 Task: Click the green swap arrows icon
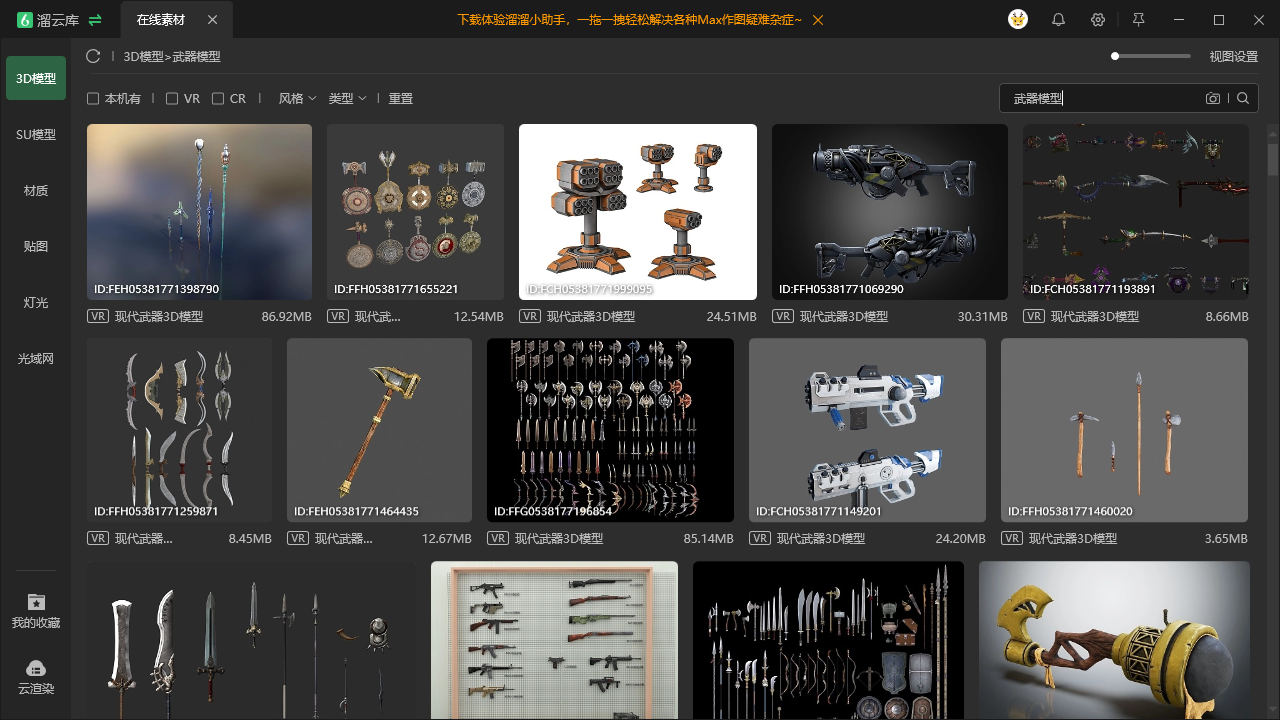click(95, 20)
